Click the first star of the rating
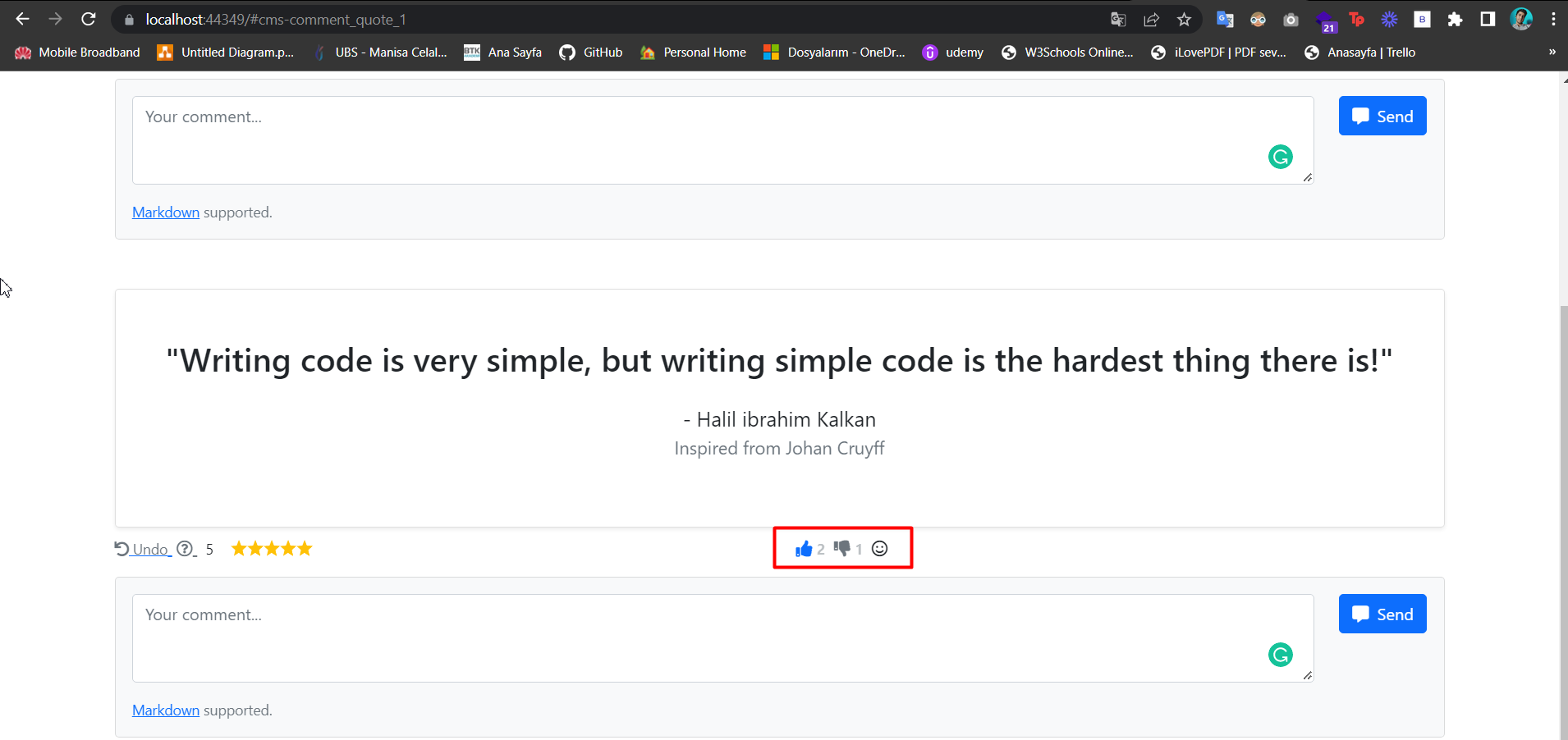Screen dimensions: 1568x740 point(240,548)
